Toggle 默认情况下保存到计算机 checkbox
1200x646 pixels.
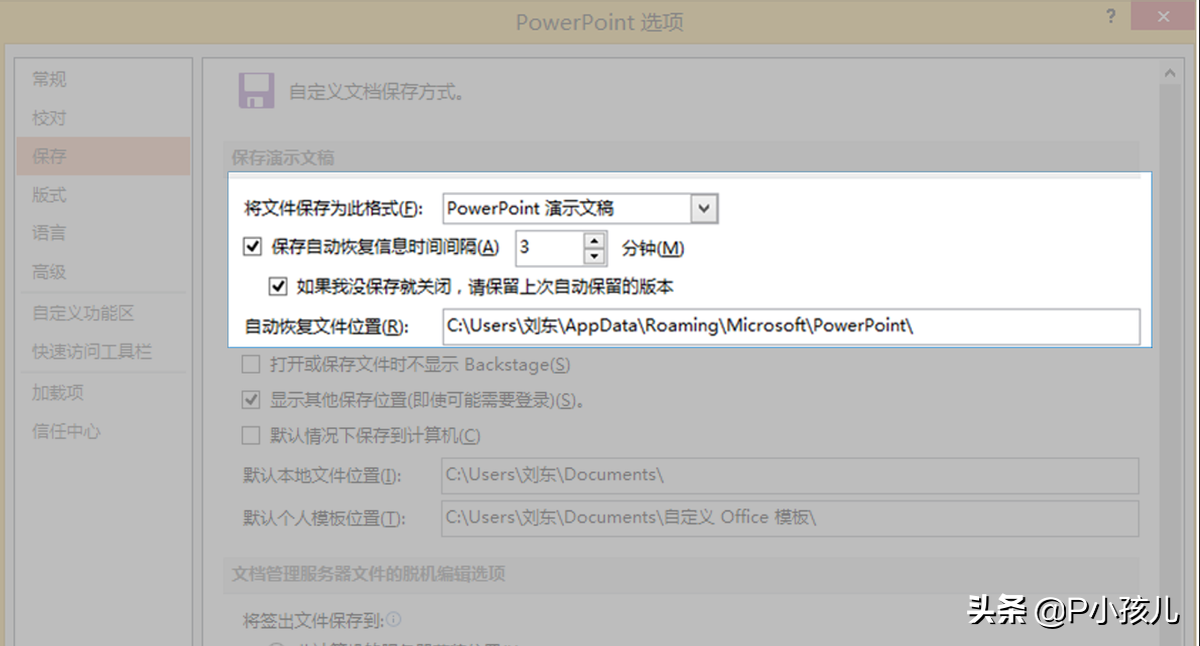point(251,435)
